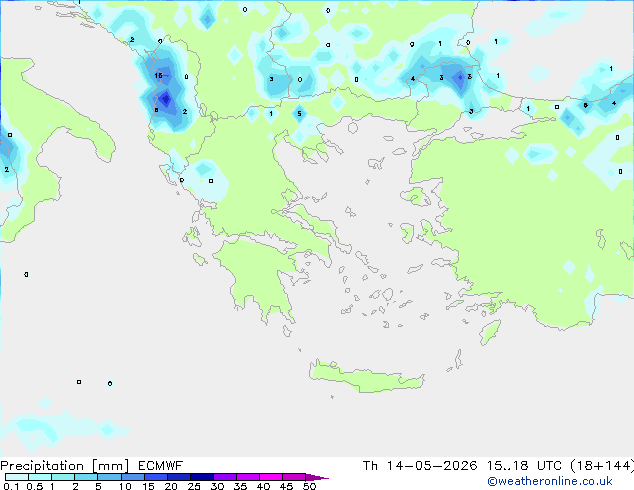Click the darkest blue precipitation core in Albania

[x=165, y=98]
